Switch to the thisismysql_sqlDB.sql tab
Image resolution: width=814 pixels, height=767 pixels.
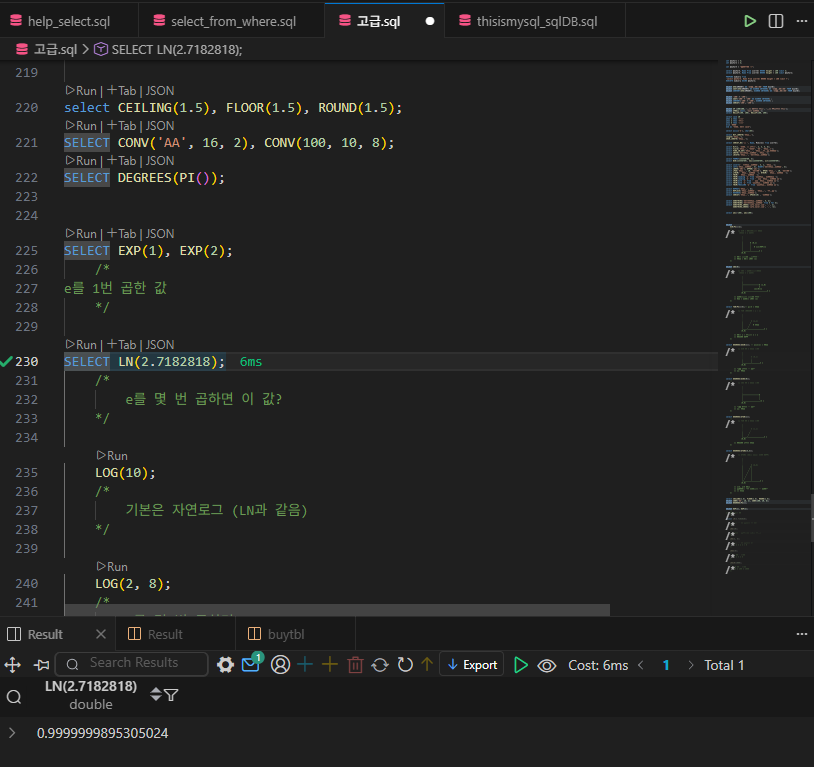pyautogui.click(x=535, y=21)
